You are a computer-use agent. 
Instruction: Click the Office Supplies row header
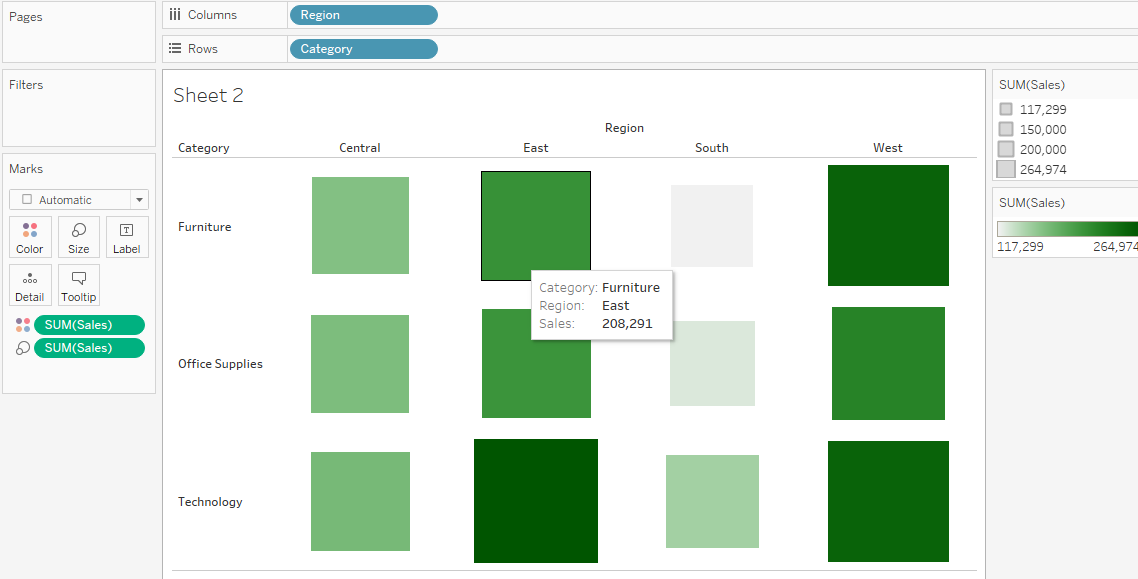coord(220,364)
